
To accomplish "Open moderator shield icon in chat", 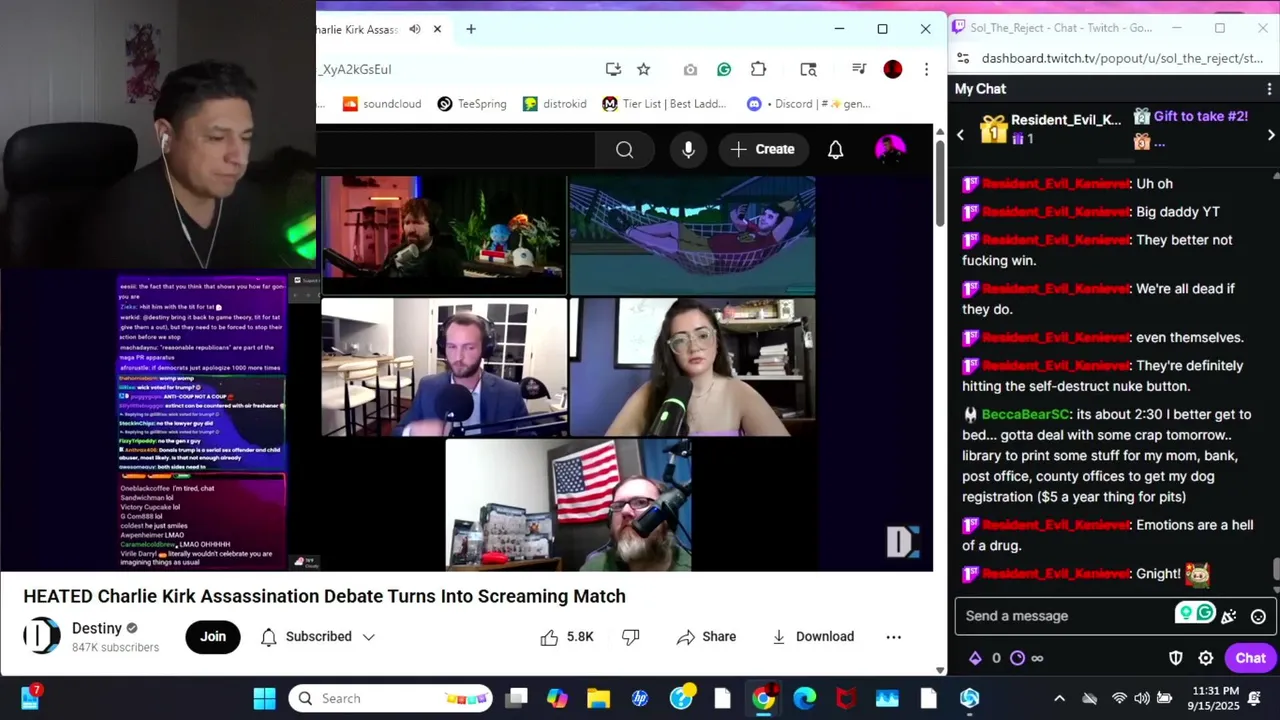I will tap(1176, 658).
